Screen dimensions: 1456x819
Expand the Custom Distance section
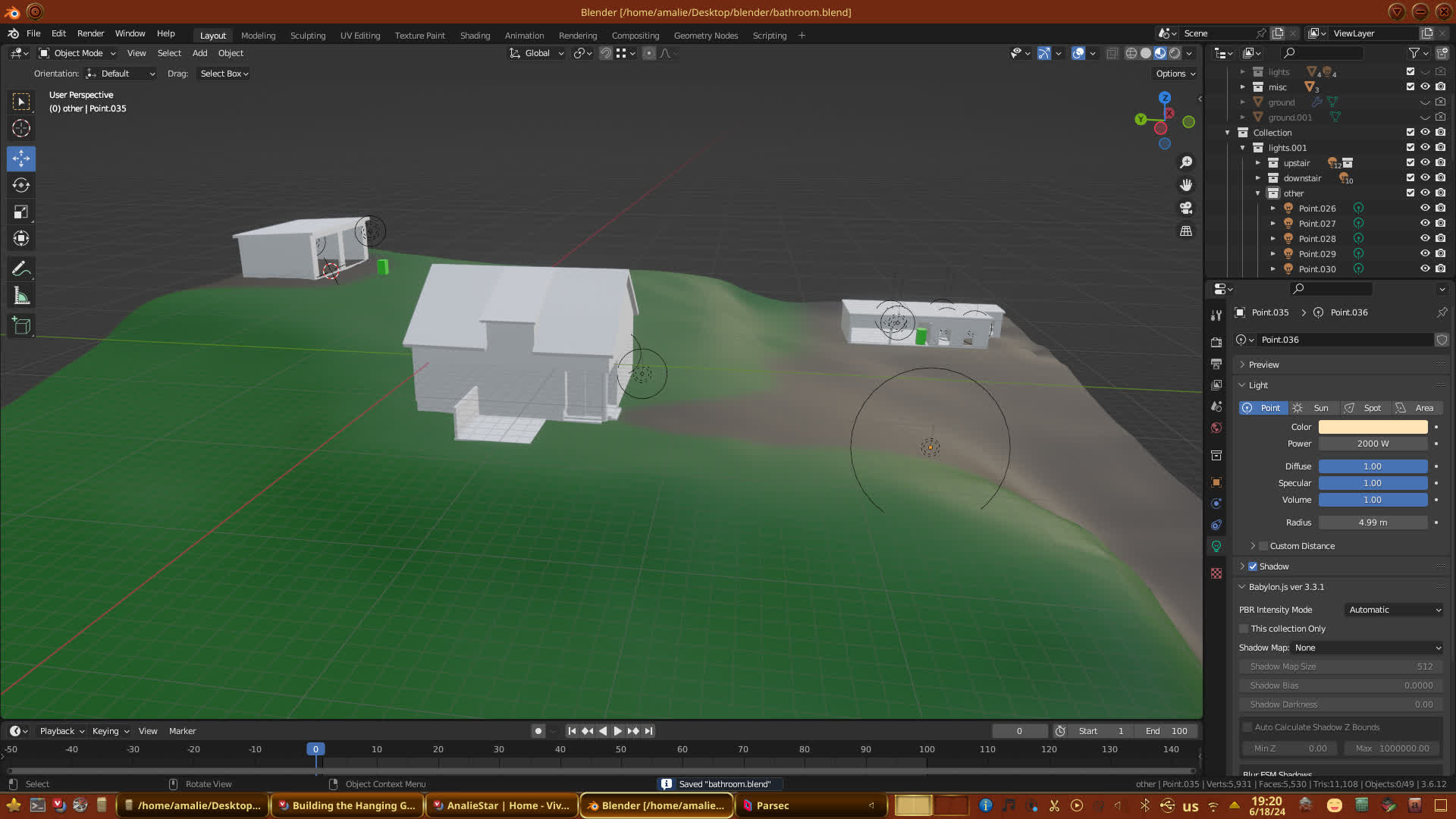point(1253,546)
